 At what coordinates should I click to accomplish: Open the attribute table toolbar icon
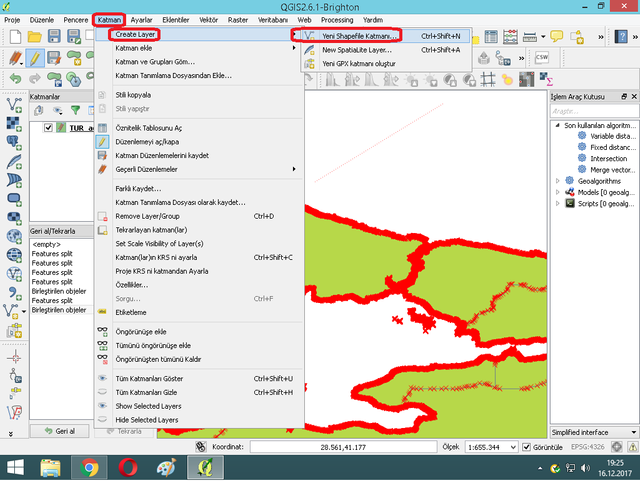491,37
